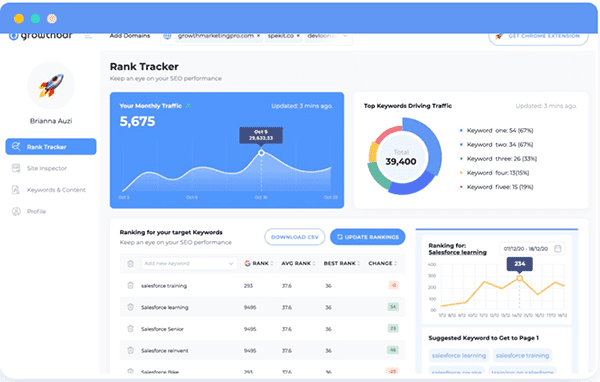The image size is (600, 382).
Task: Open Keywords & Content in the sidebar
Action: pos(56,190)
